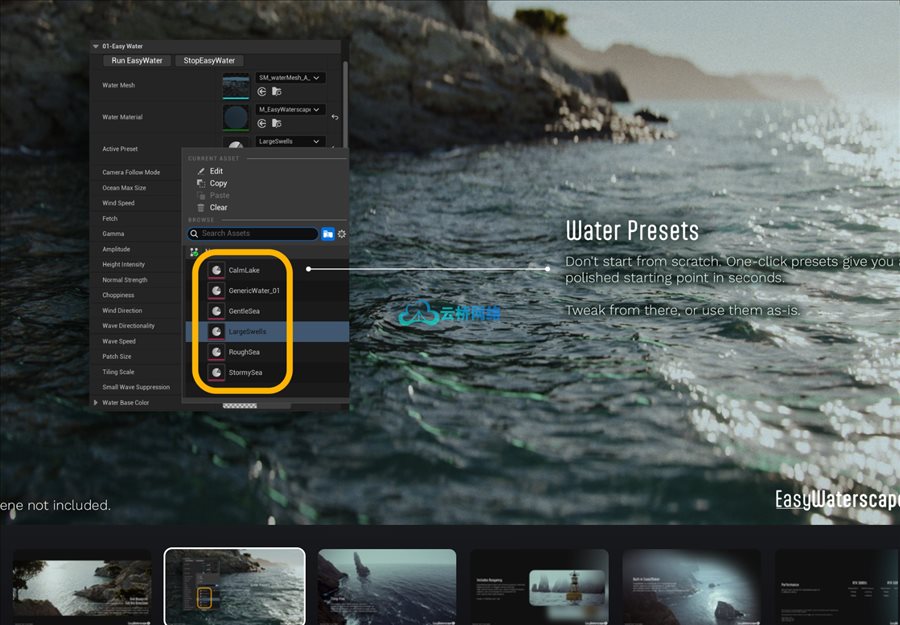Click the Gamma property label
This screenshot has width=900, height=625.
113,234
